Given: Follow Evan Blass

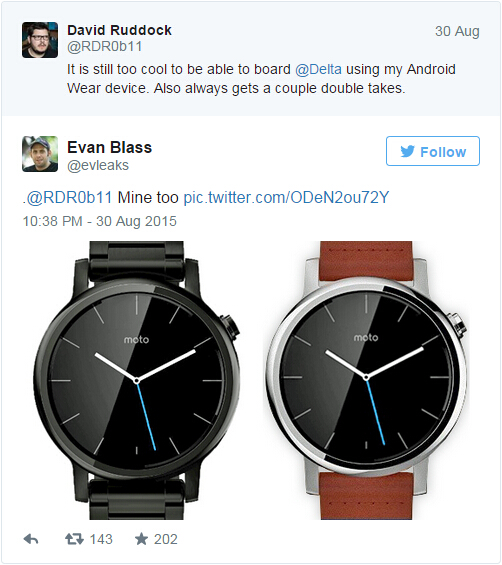Looking at the screenshot, I should point(433,151).
